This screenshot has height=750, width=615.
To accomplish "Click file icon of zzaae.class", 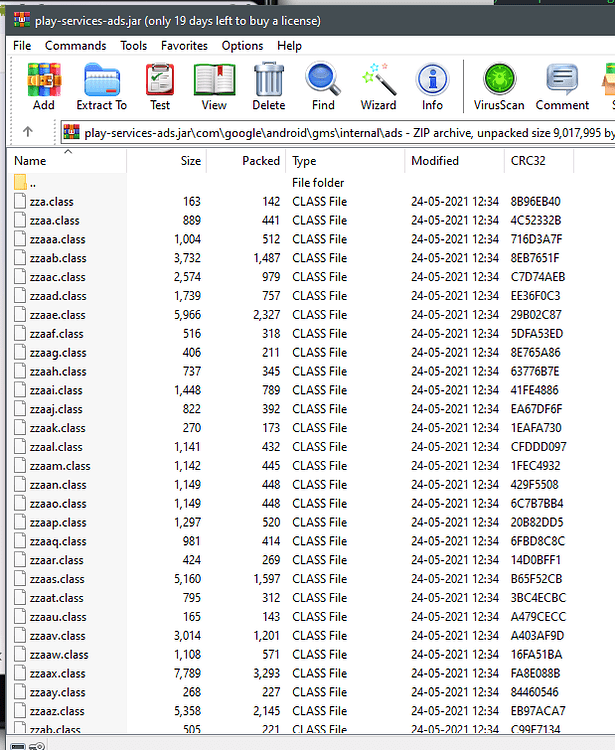I will click(x=20, y=315).
